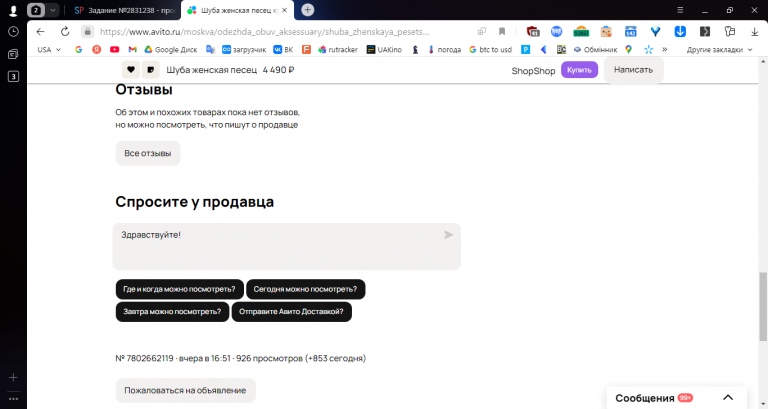Viewport: 768px width, 409px height.
Task: Open the rutracker bookmark
Action: coord(337,49)
